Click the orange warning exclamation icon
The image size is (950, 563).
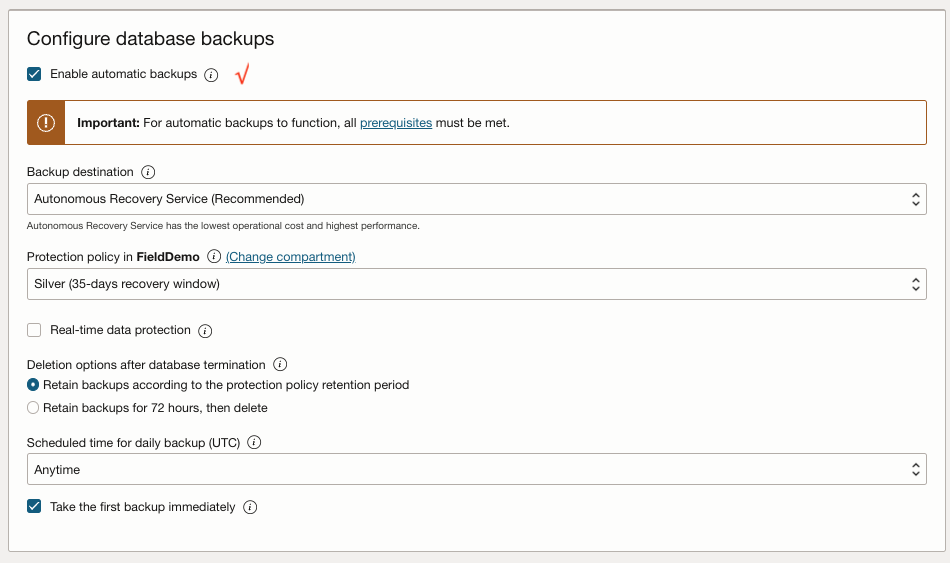46,122
